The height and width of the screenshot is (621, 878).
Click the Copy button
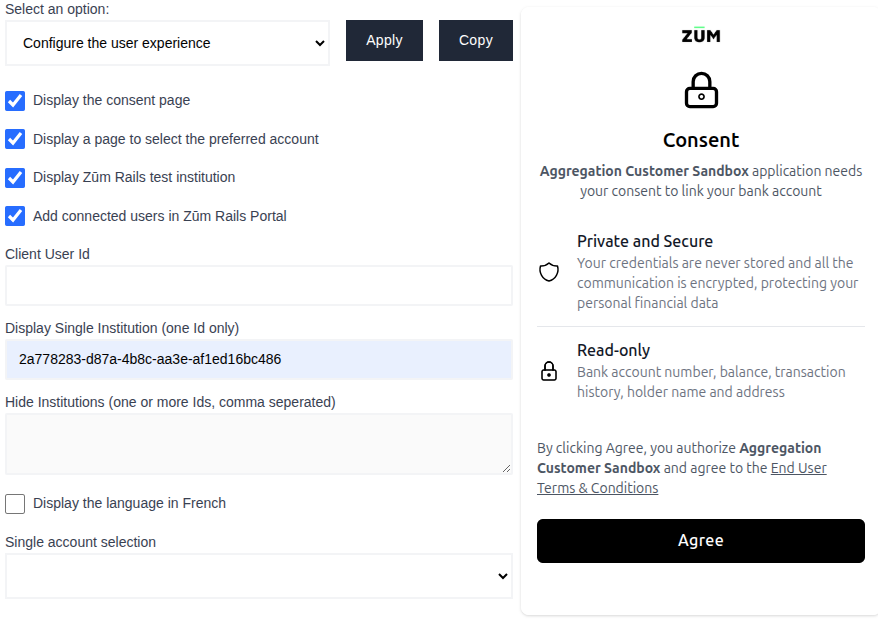click(x=475, y=40)
